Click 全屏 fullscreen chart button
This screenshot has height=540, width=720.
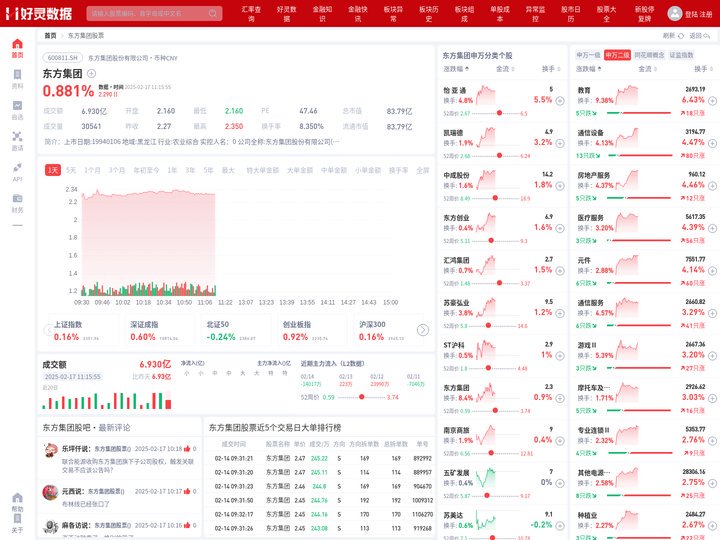pos(422,170)
